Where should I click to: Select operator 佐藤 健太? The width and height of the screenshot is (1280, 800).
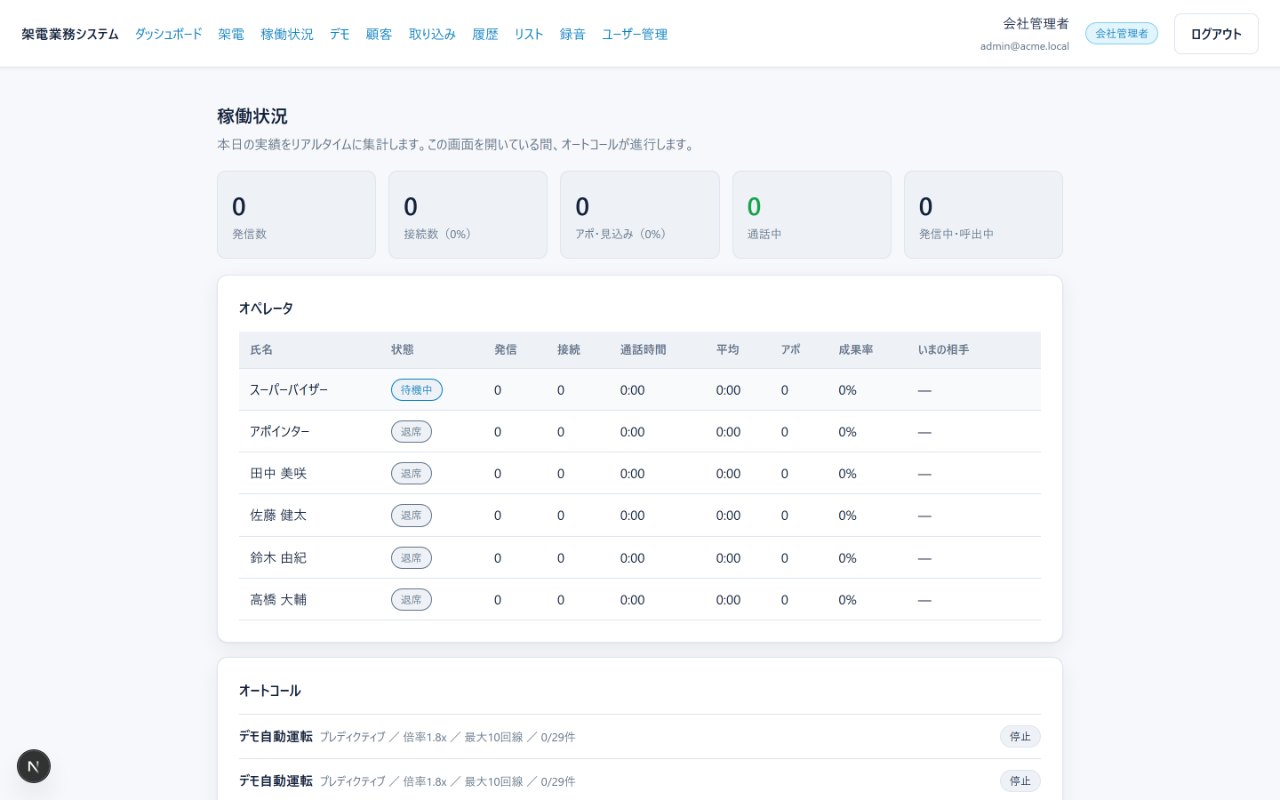pos(278,516)
